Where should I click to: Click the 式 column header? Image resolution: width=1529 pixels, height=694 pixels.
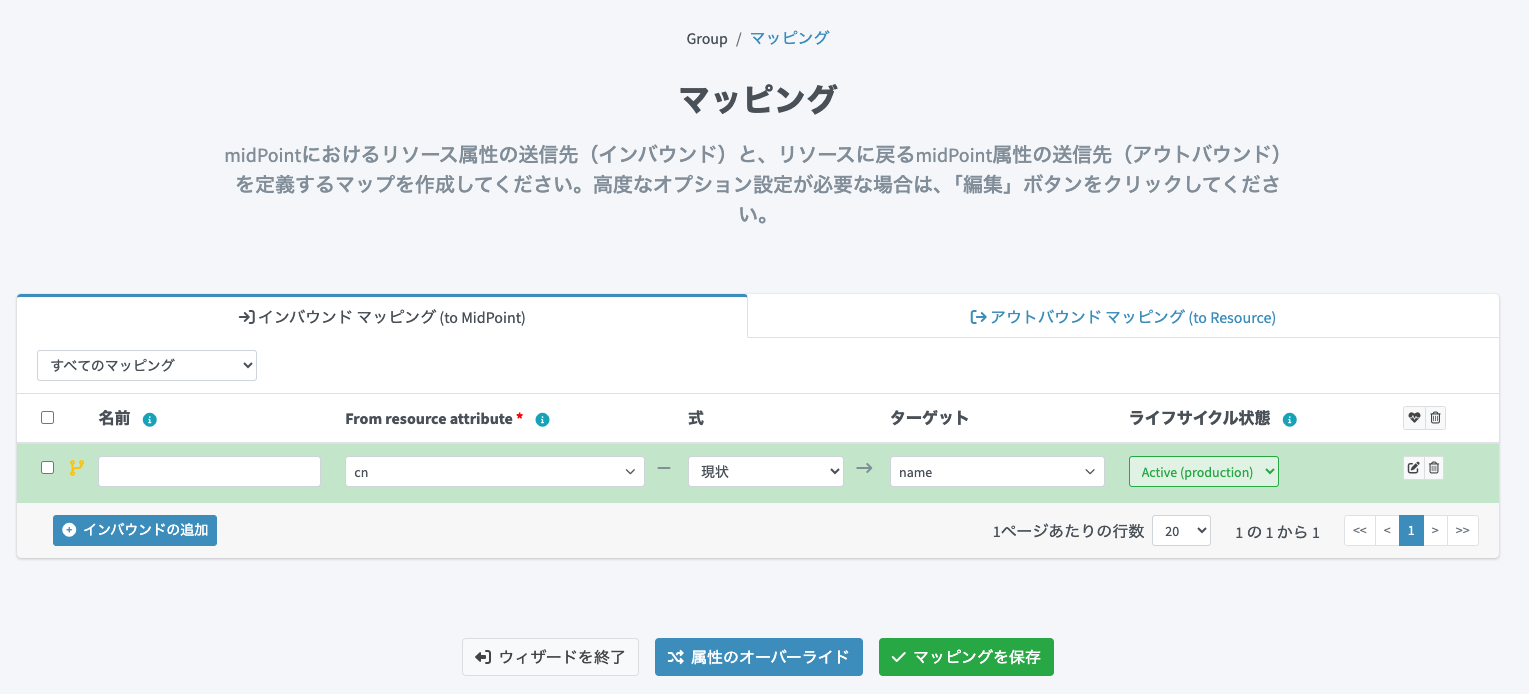(696, 418)
